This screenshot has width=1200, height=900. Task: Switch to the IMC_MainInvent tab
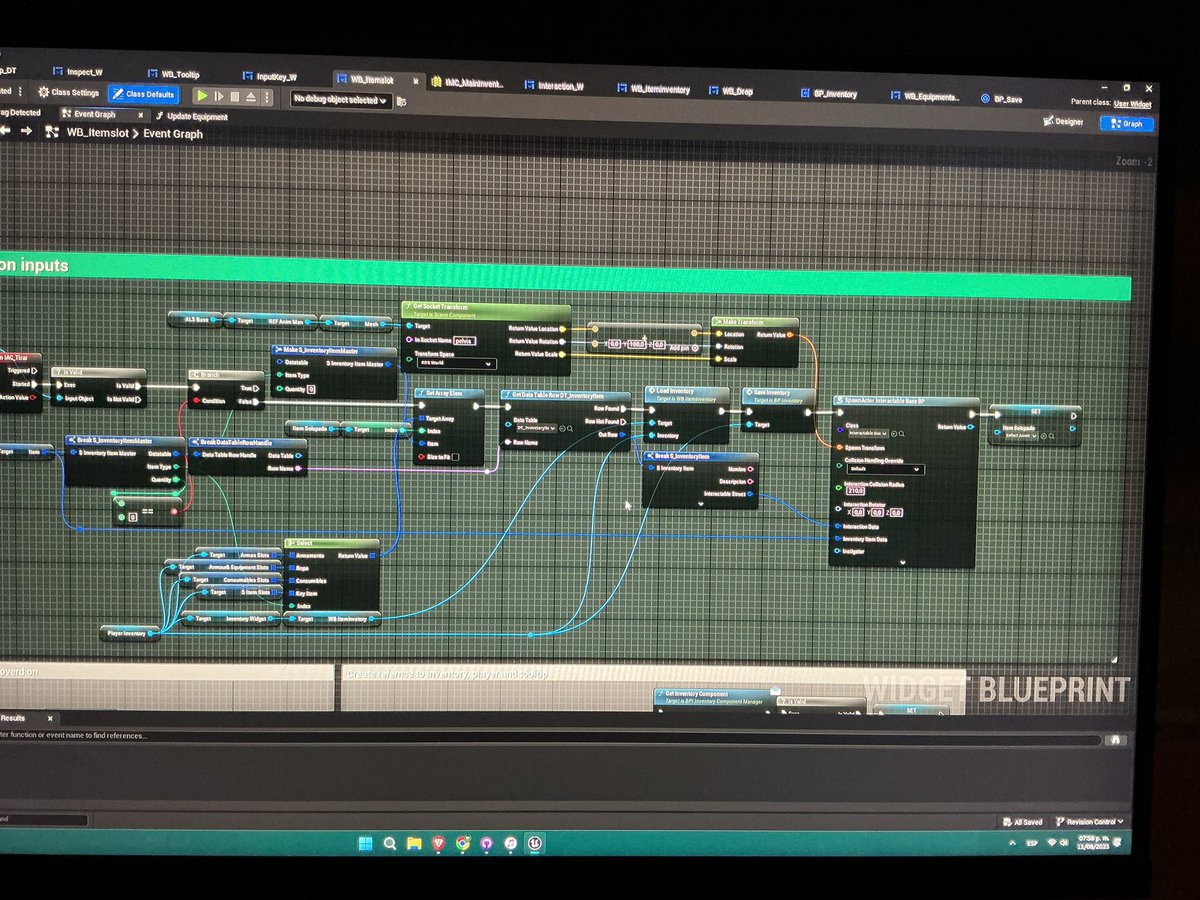coord(466,83)
